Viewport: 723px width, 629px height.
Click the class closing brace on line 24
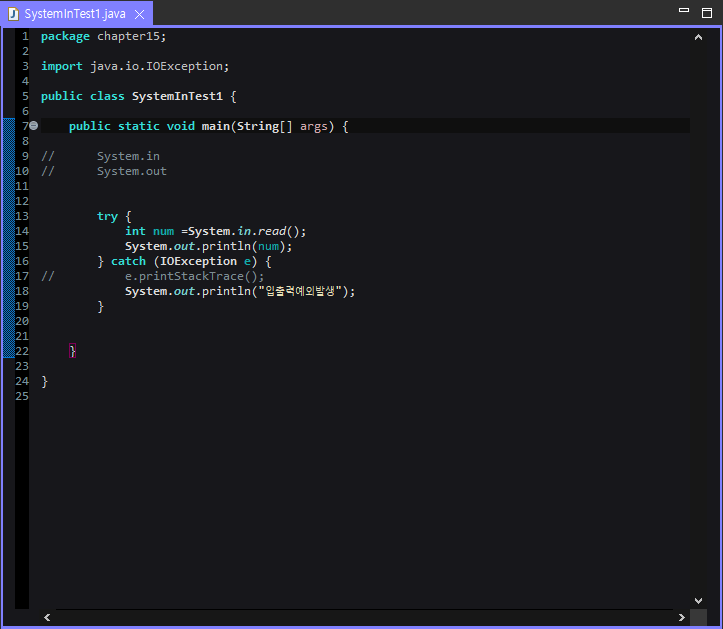click(x=44, y=381)
